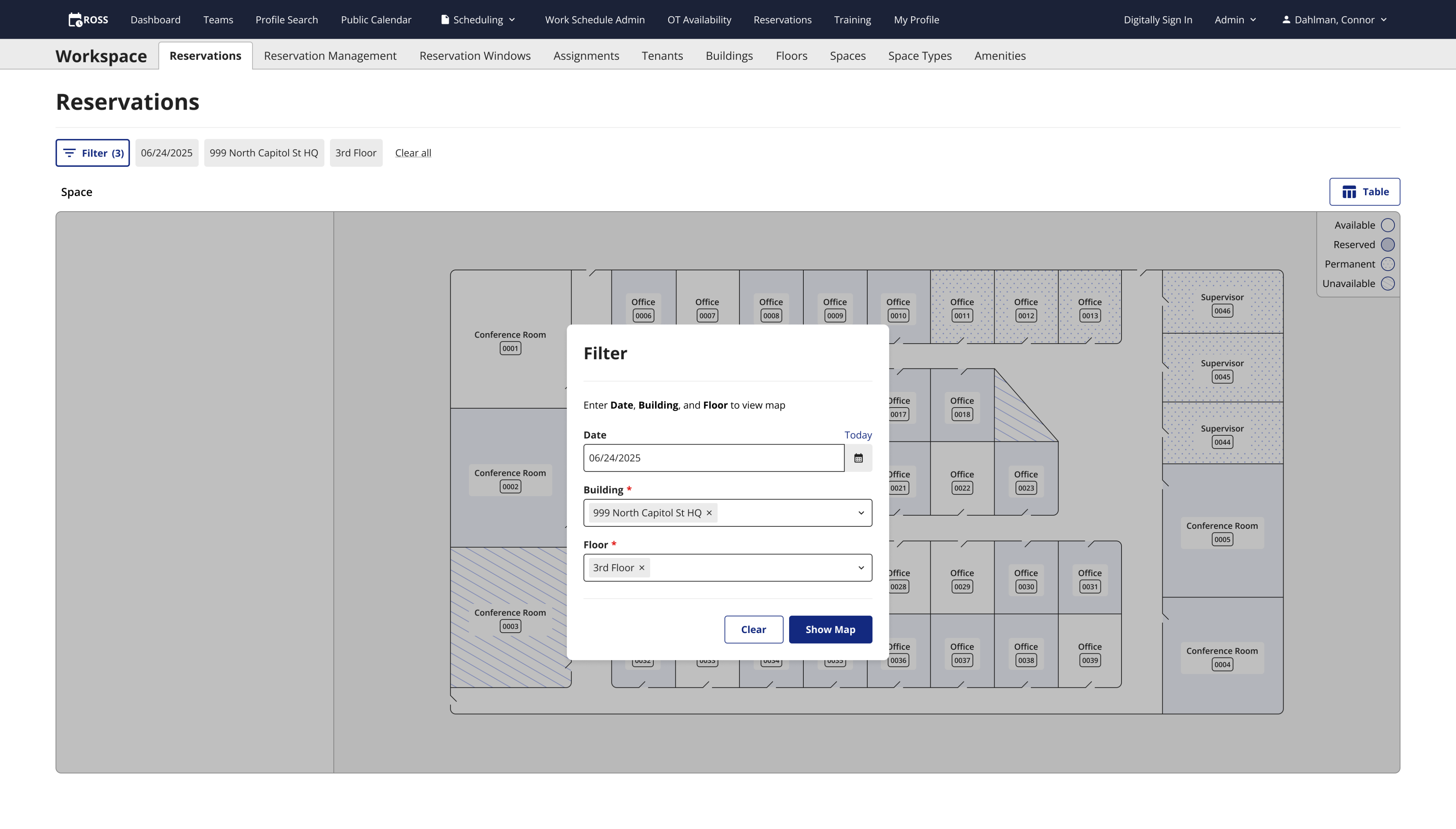Click the Scheduling document icon
The height and width of the screenshot is (829, 1456).
[445, 20]
